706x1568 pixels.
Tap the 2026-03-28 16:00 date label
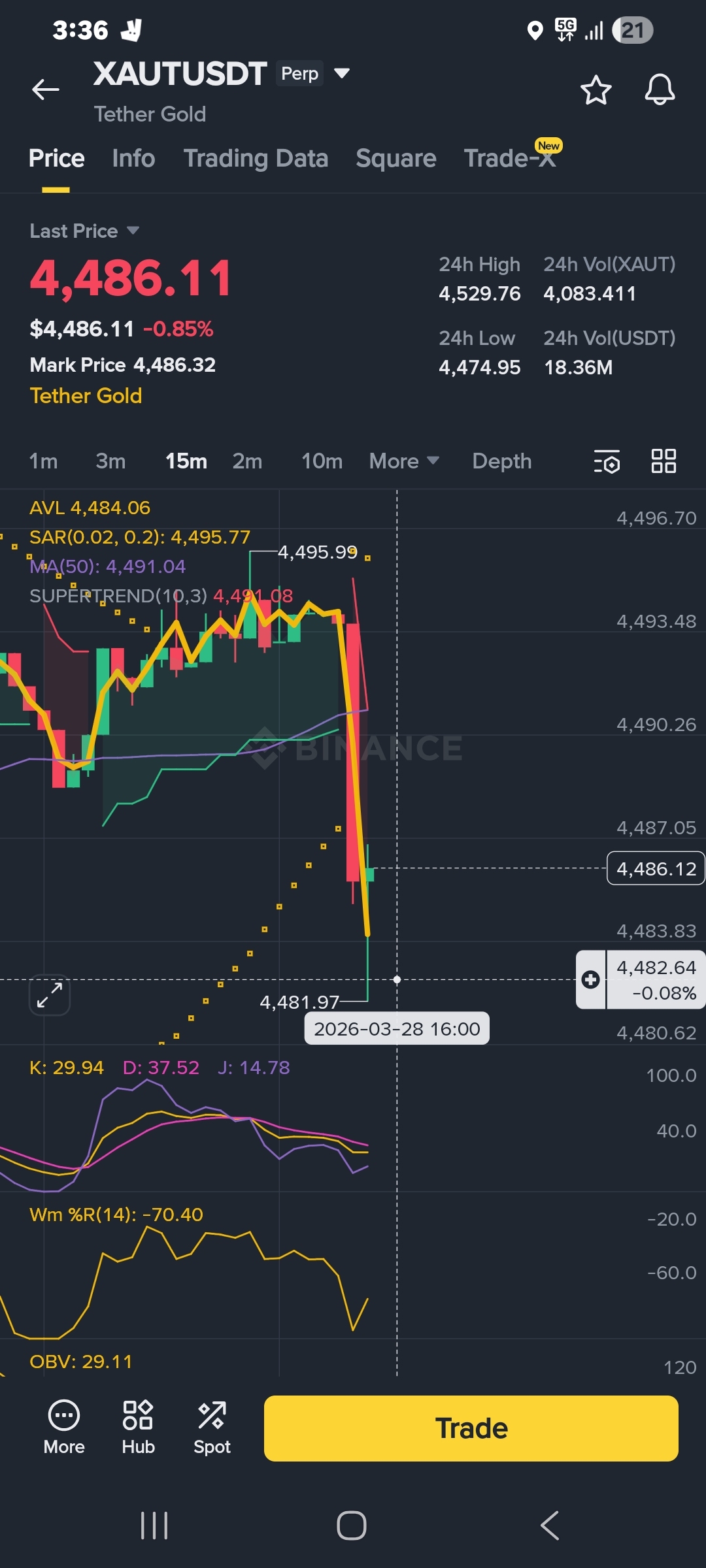pyautogui.click(x=397, y=1029)
